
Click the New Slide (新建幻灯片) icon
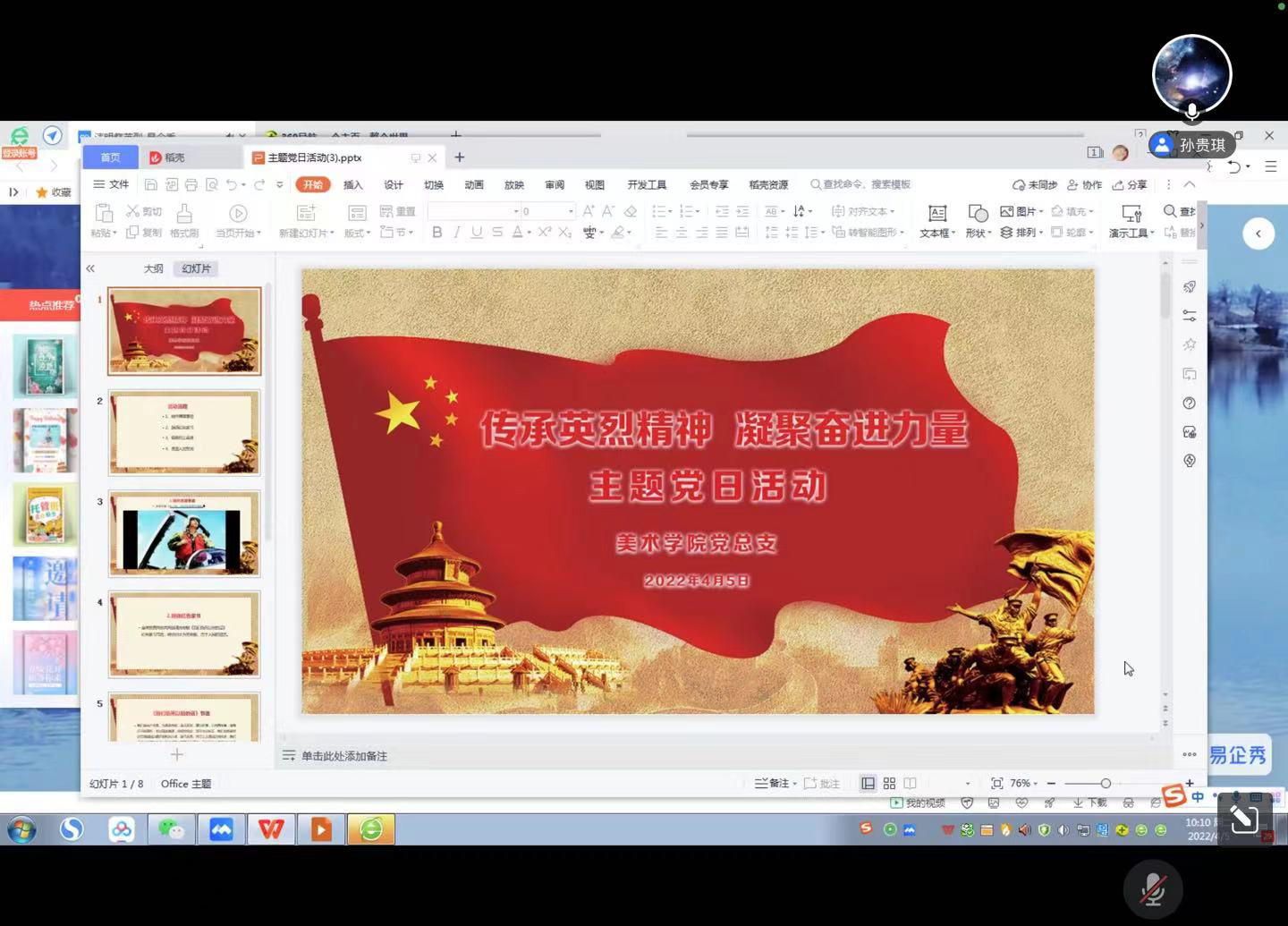(307, 213)
